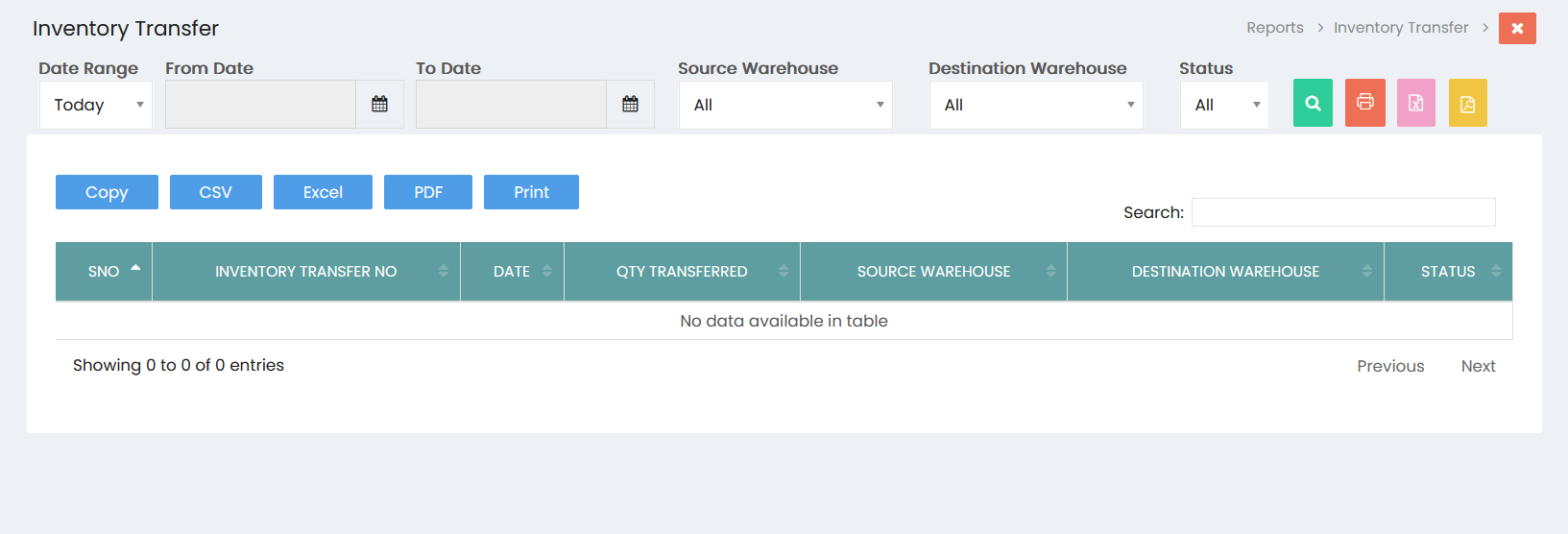
Task: Go to Next page
Action: (1479, 366)
